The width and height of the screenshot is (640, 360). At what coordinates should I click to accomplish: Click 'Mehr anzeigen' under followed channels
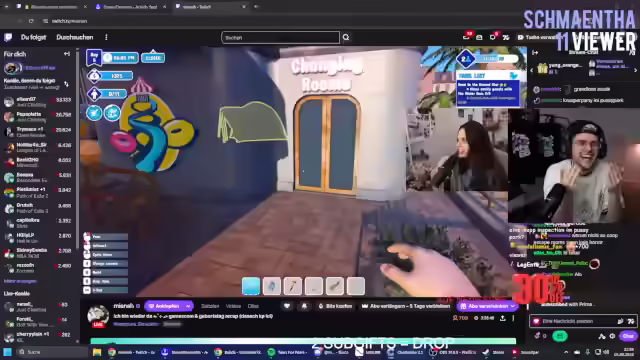(x=20, y=281)
